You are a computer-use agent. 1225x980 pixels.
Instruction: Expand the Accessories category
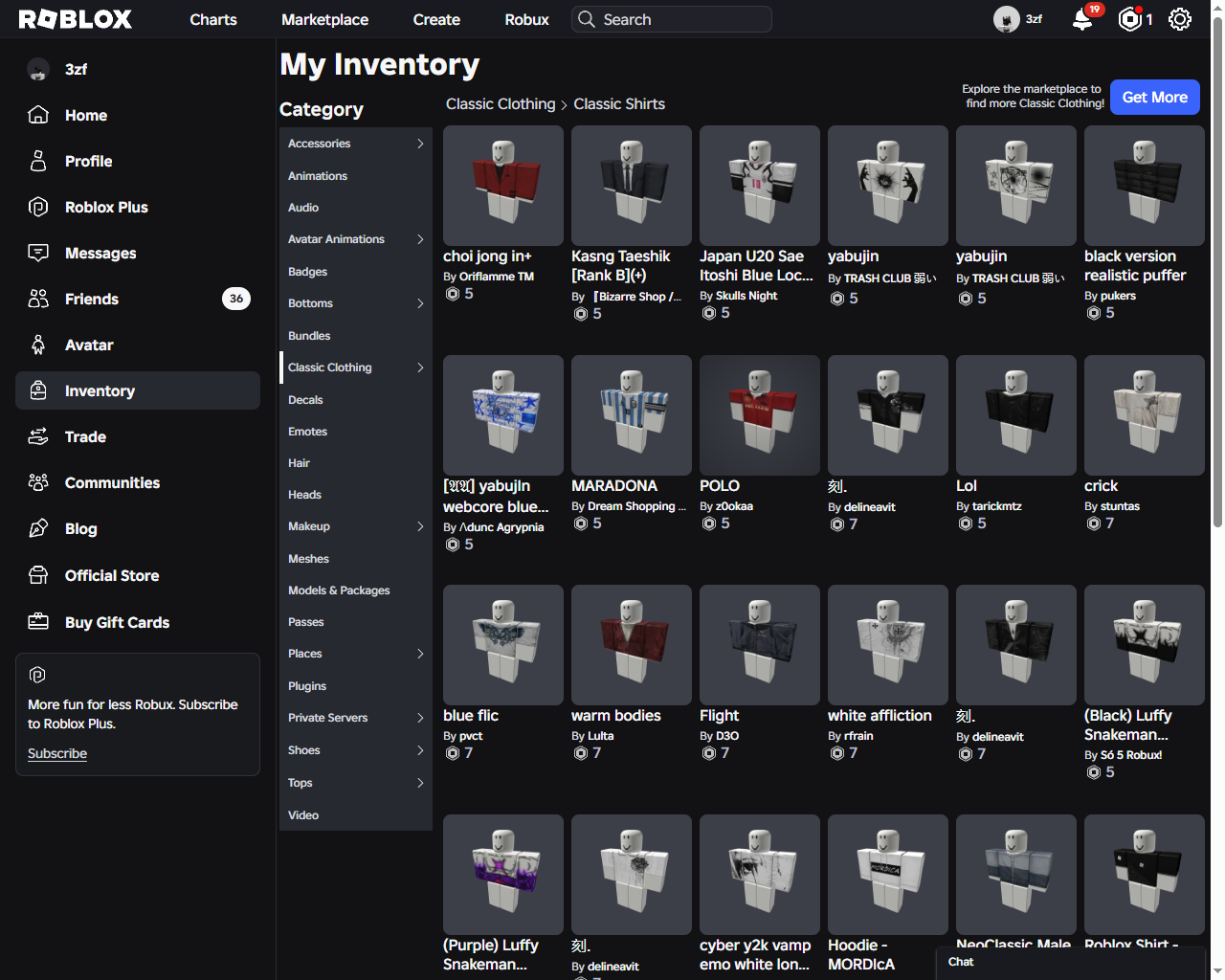point(420,144)
